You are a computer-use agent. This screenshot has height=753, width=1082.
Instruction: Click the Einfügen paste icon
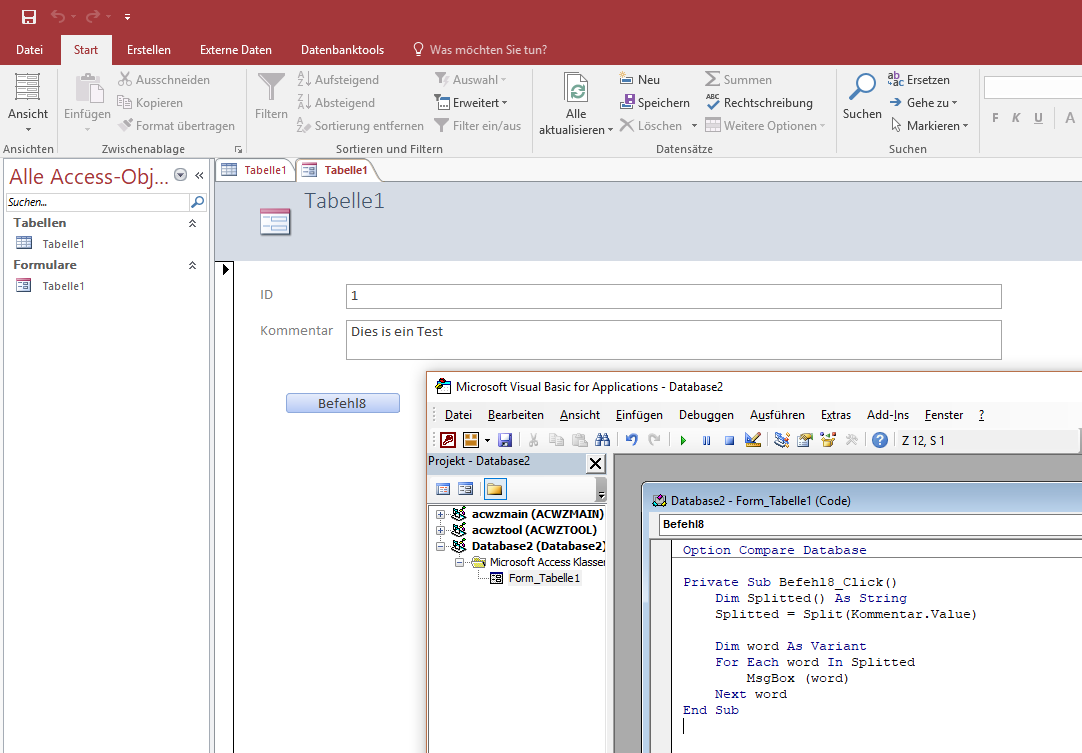coord(88,88)
